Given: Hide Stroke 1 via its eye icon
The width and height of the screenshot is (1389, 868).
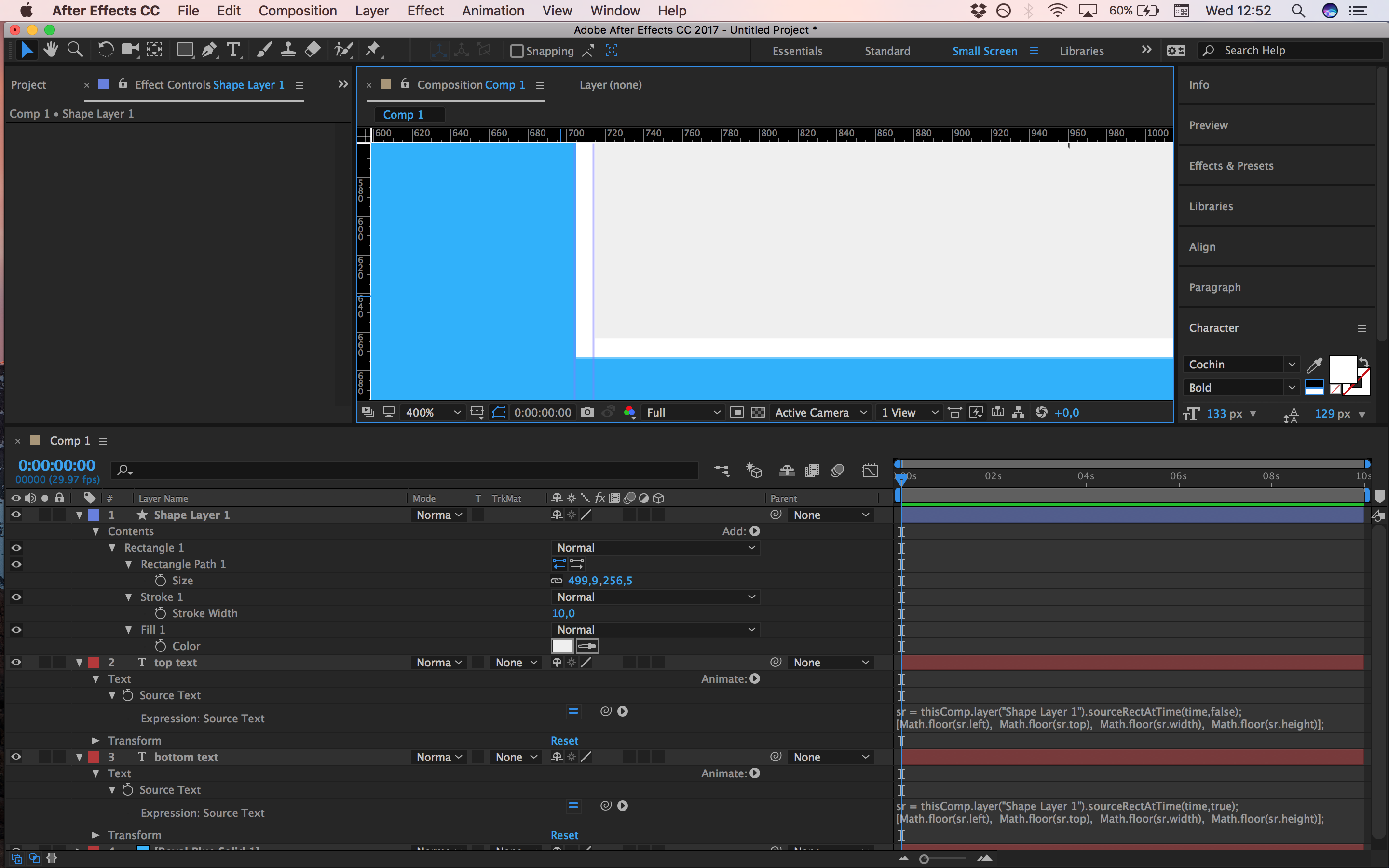Looking at the screenshot, I should [16, 597].
